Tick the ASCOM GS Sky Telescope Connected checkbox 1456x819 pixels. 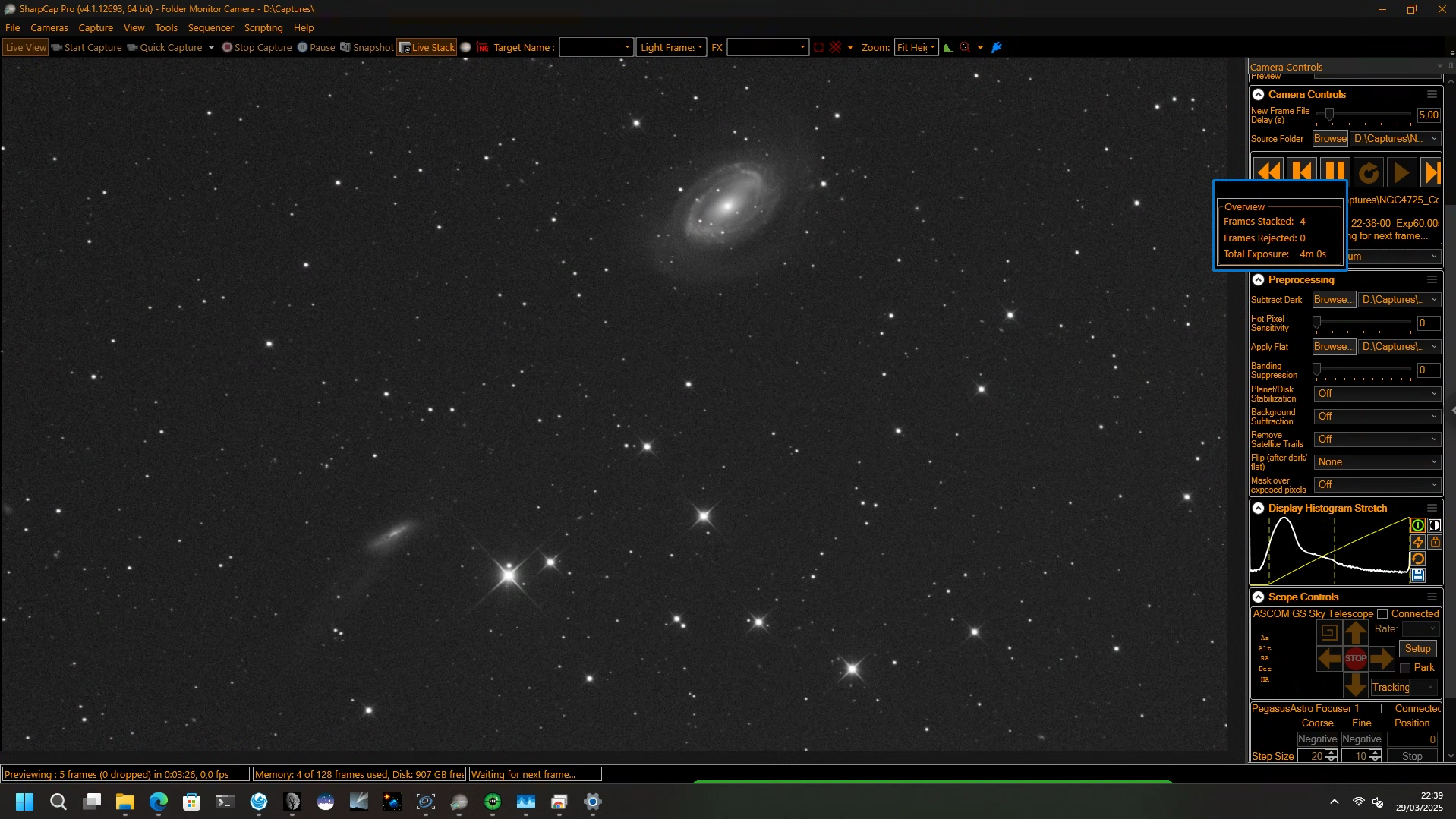pos(1382,614)
